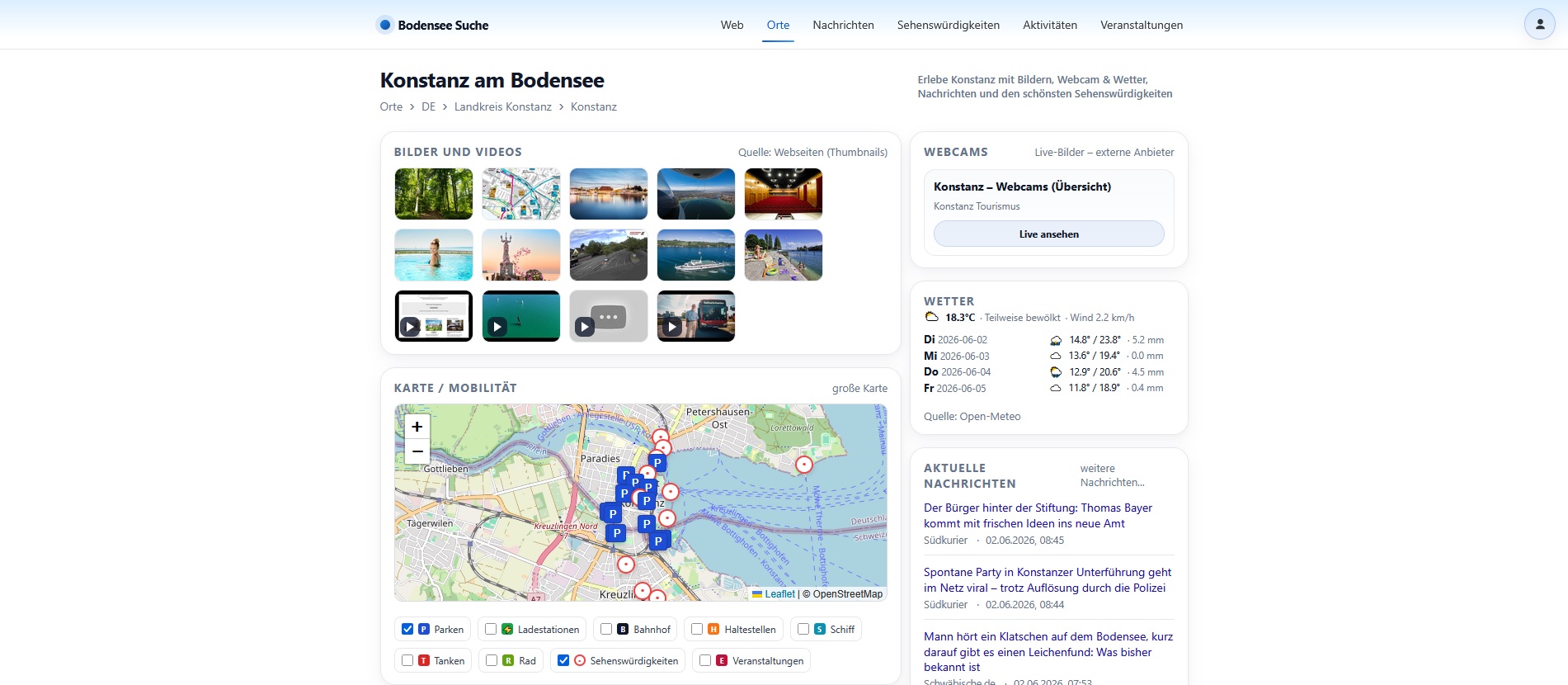The width and height of the screenshot is (1568, 685).
Task: Click the Konstanz am Bodensee heading
Action: point(492,81)
